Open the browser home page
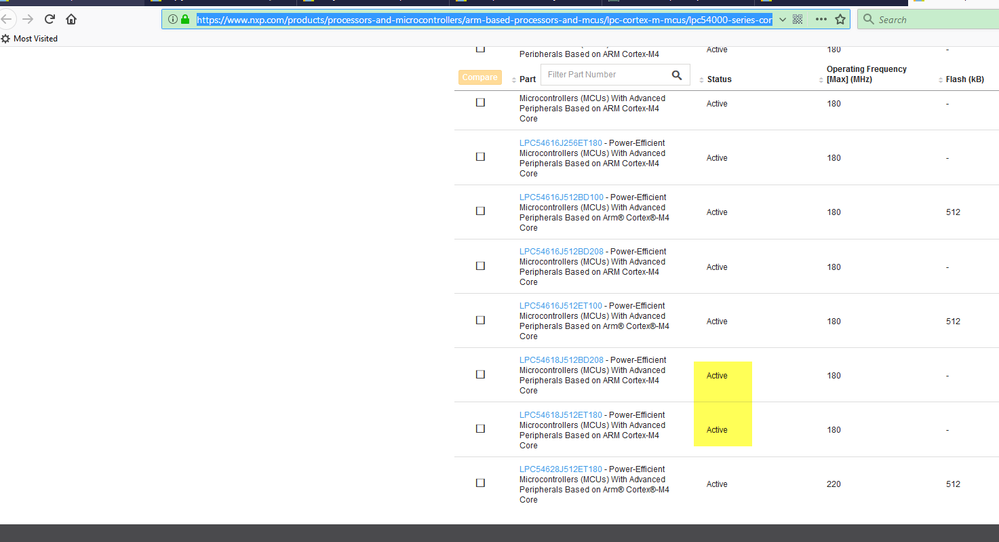This screenshot has width=999, height=542. pyautogui.click(x=71, y=19)
